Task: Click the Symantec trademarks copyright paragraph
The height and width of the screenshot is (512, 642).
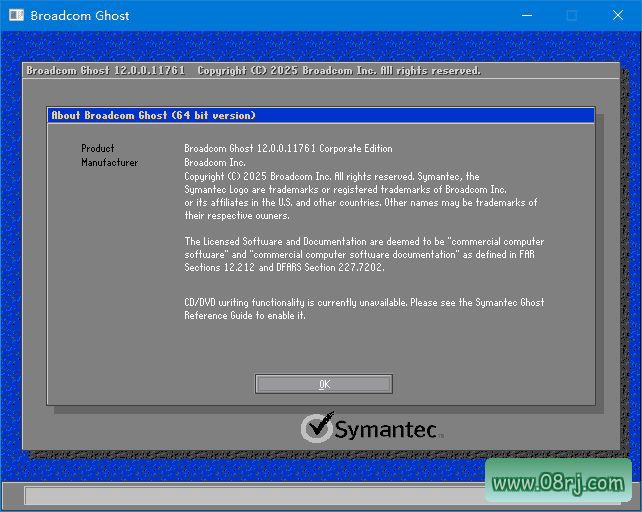Action: click(x=360, y=195)
